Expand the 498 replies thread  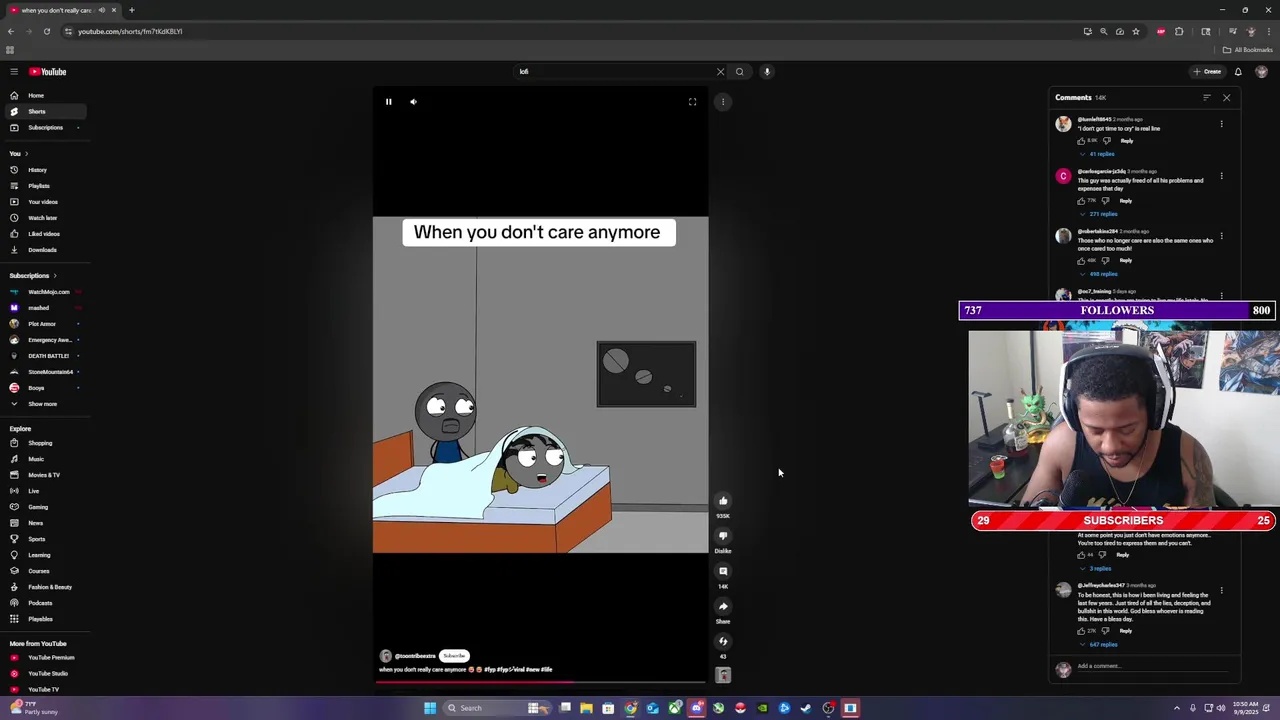(x=1100, y=274)
